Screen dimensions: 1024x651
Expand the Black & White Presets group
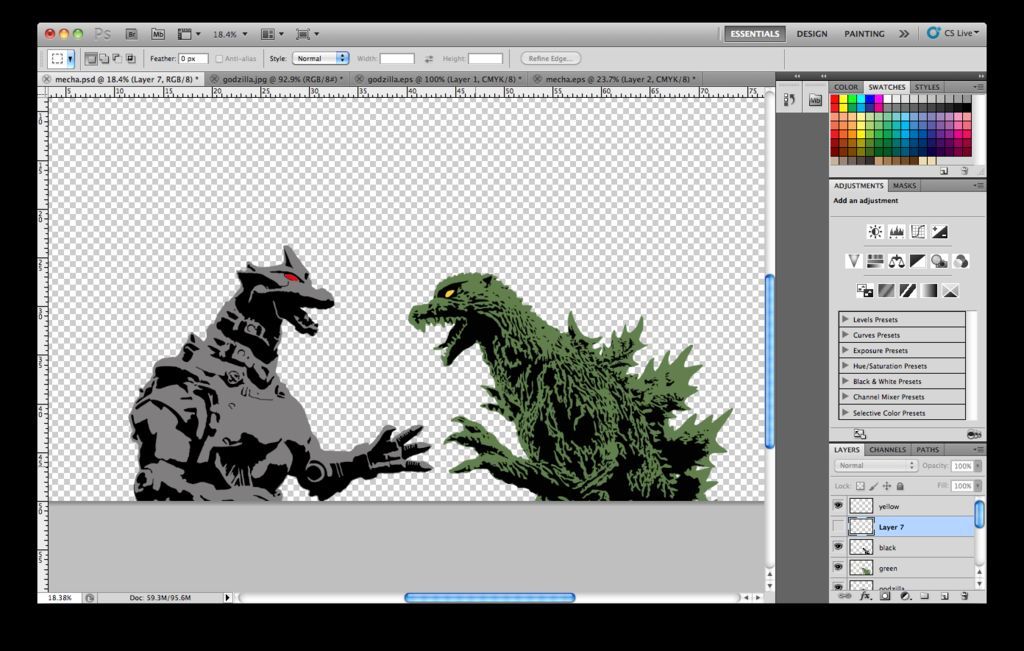coord(844,381)
